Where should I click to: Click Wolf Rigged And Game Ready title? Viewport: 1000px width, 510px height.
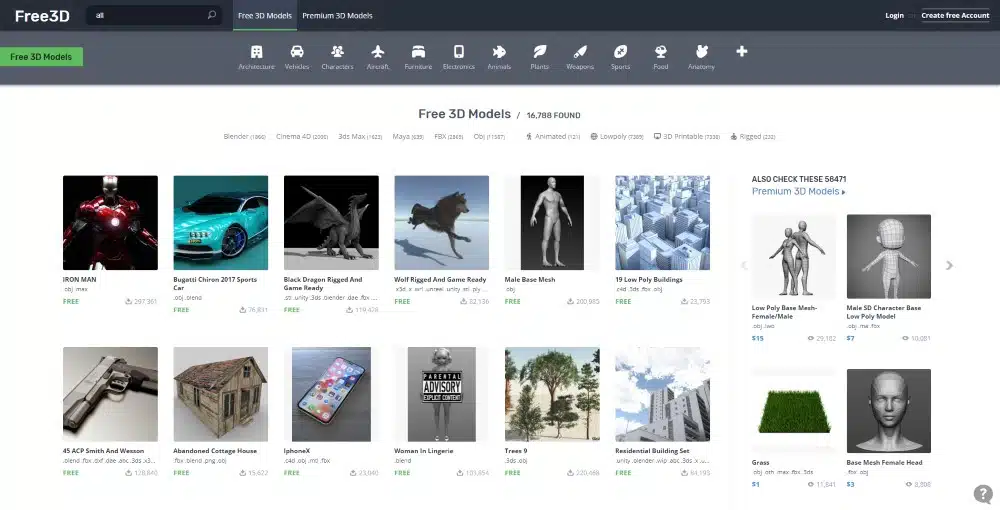point(440,279)
